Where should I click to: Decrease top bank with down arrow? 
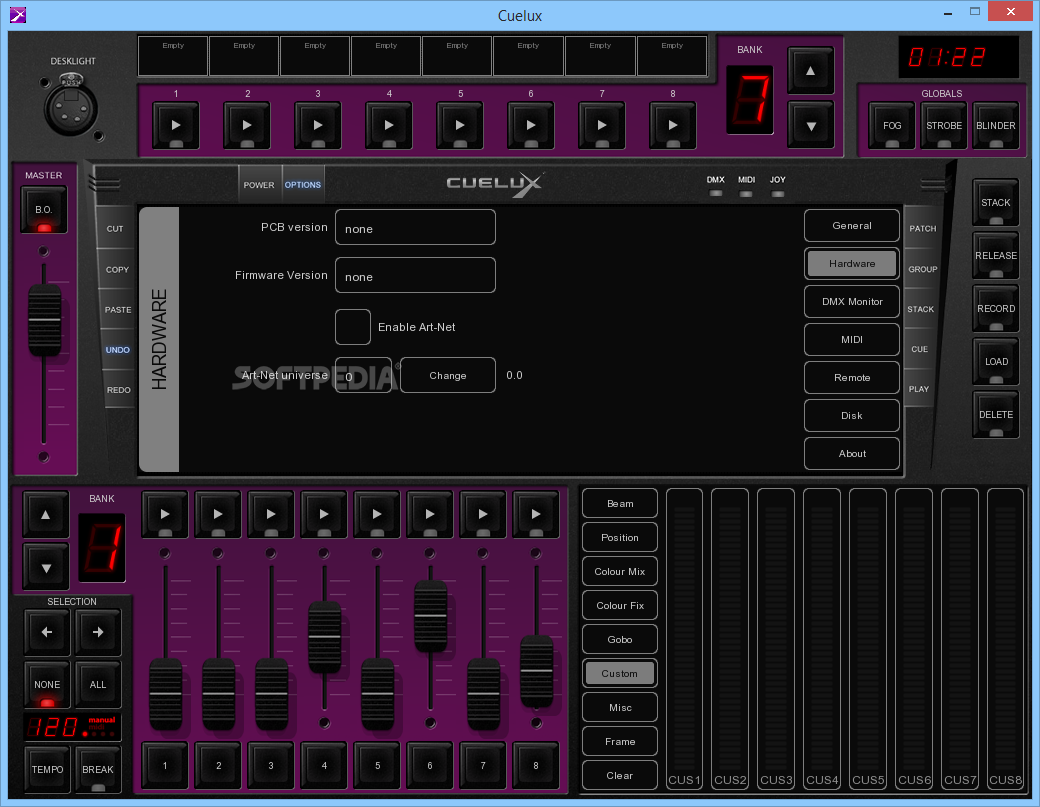811,125
